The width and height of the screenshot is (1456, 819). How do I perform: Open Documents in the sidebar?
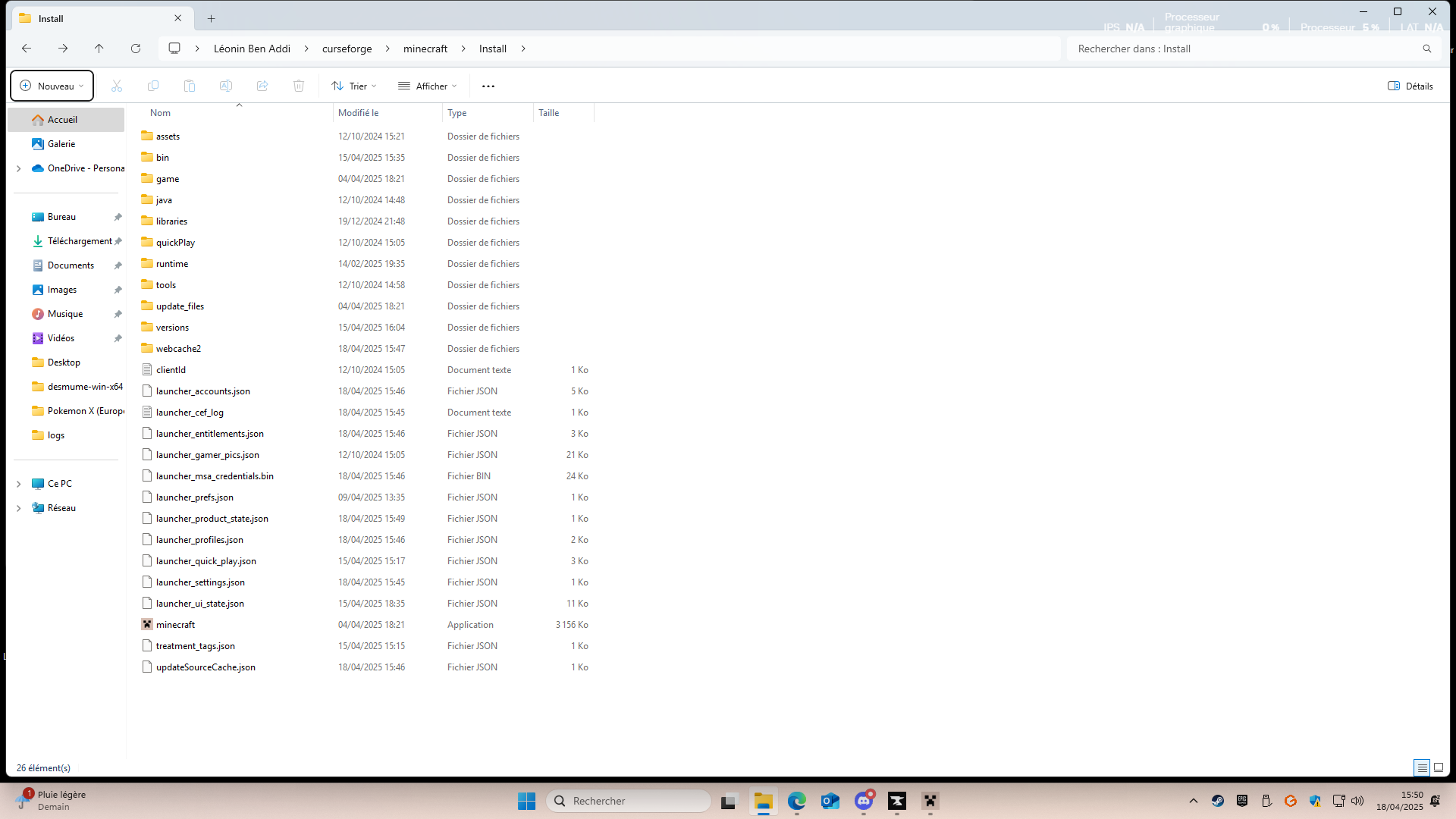[x=66, y=265]
